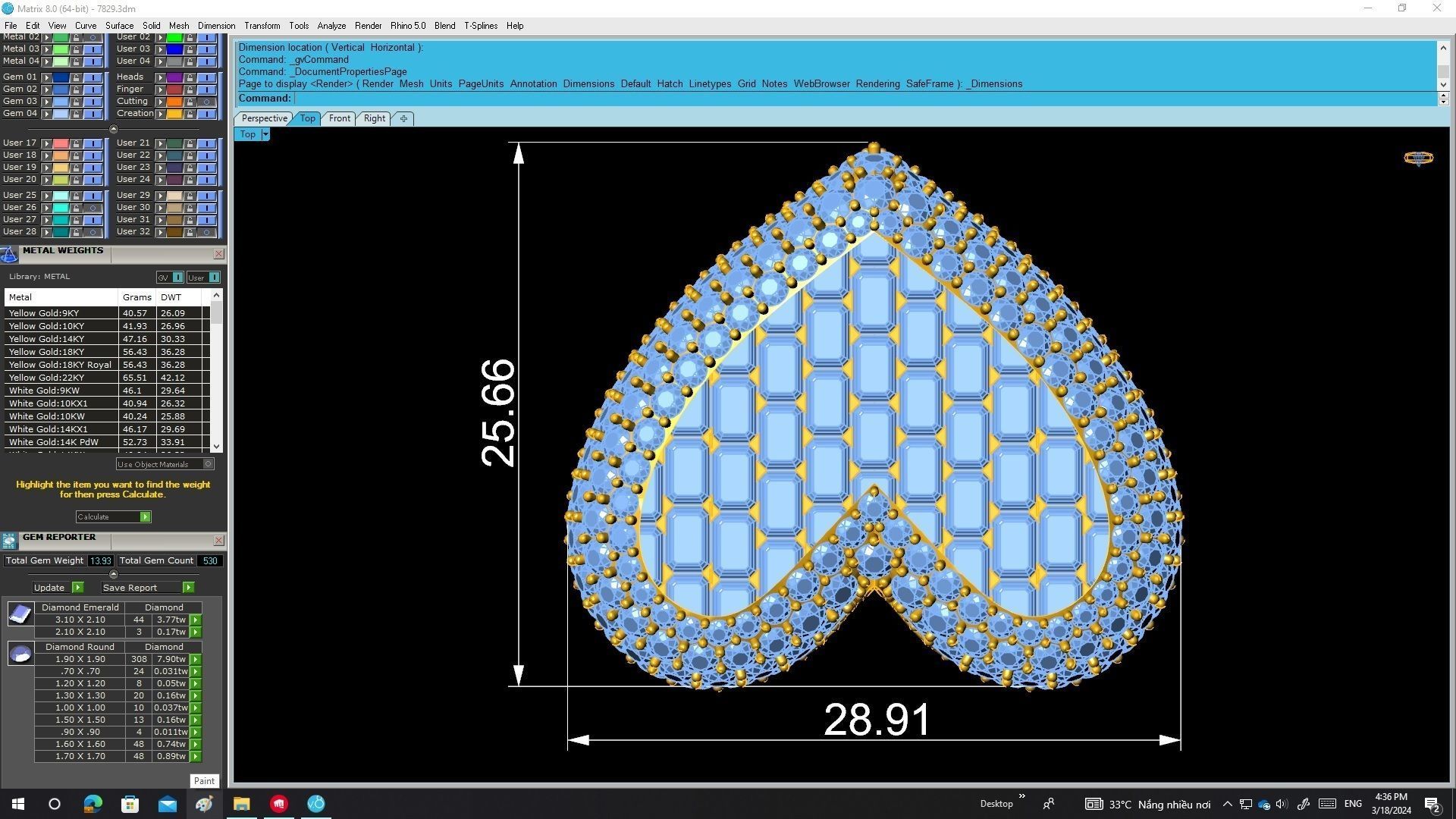Viewport: 1456px width, 819px height.
Task: Click the Metal Weights scale icon
Action: coord(9,254)
